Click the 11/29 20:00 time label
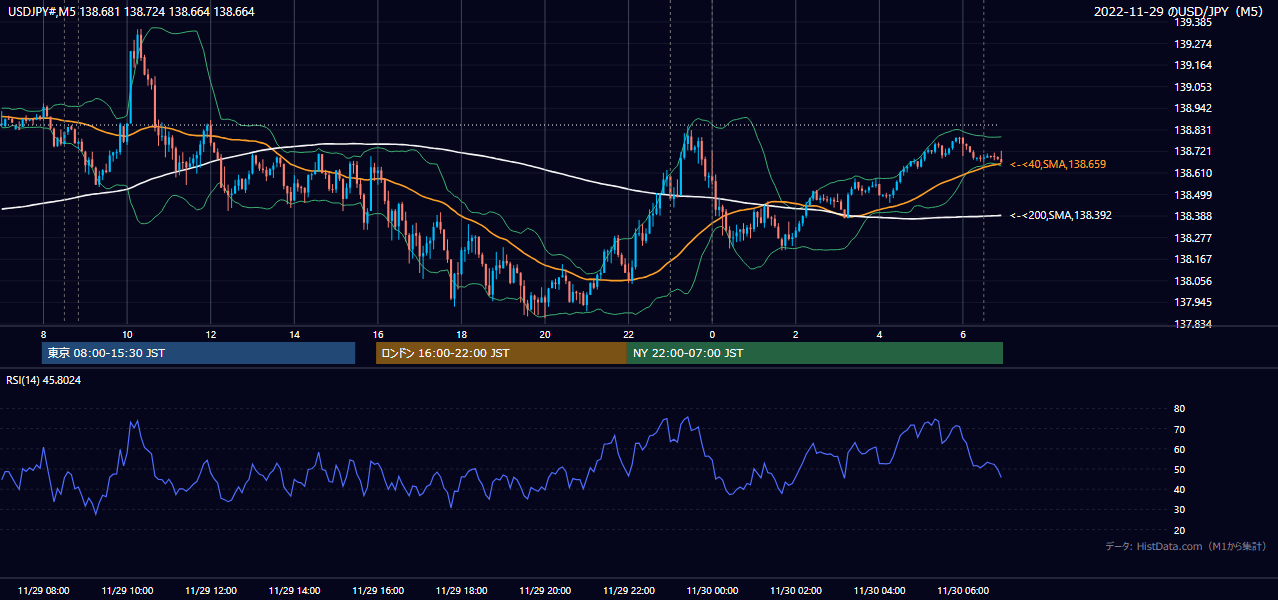This screenshot has height=600, width=1278. tap(545, 591)
